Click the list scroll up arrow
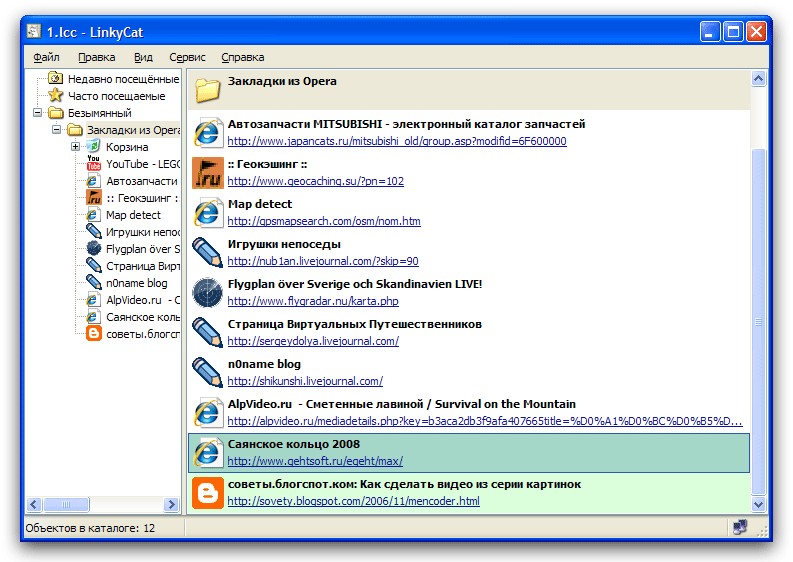Viewport: 793px width, 562px height. coord(758,78)
